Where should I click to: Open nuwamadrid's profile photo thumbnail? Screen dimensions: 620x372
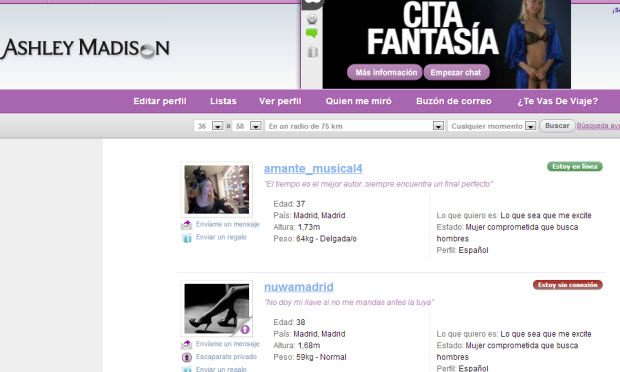(217, 308)
